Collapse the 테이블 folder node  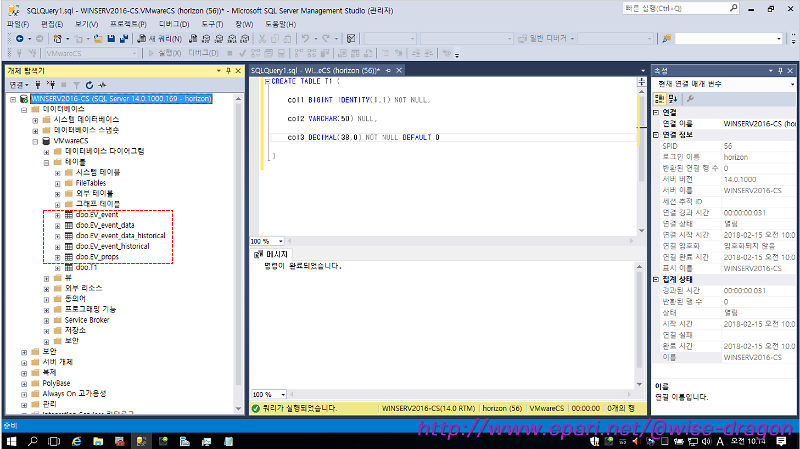[x=46, y=163]
